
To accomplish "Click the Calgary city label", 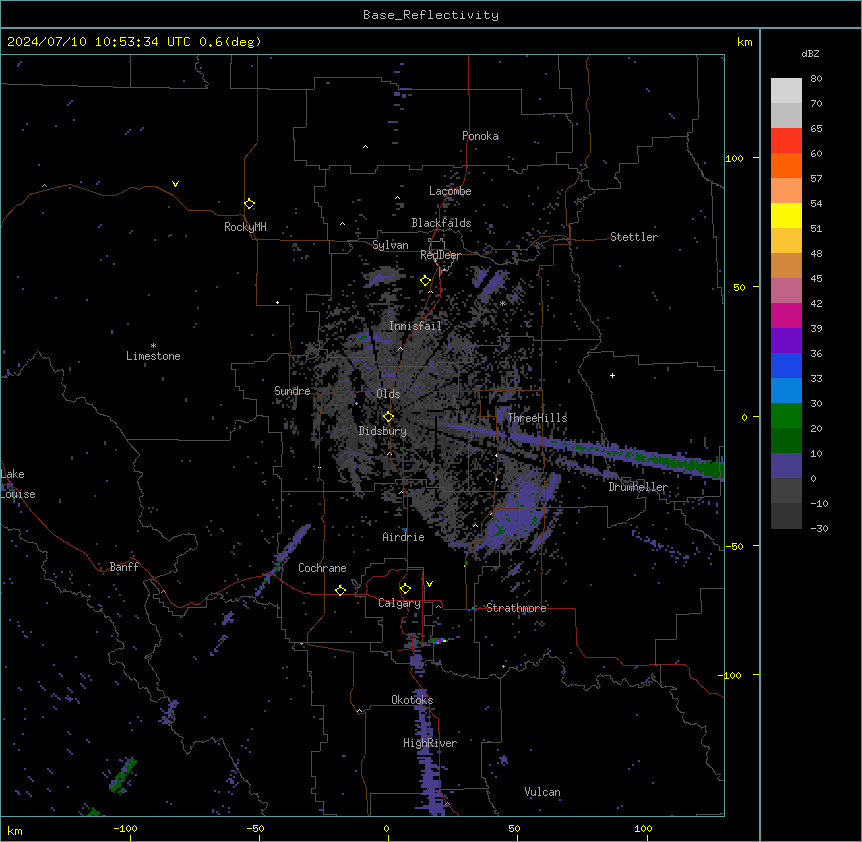I will pos(399,603).
